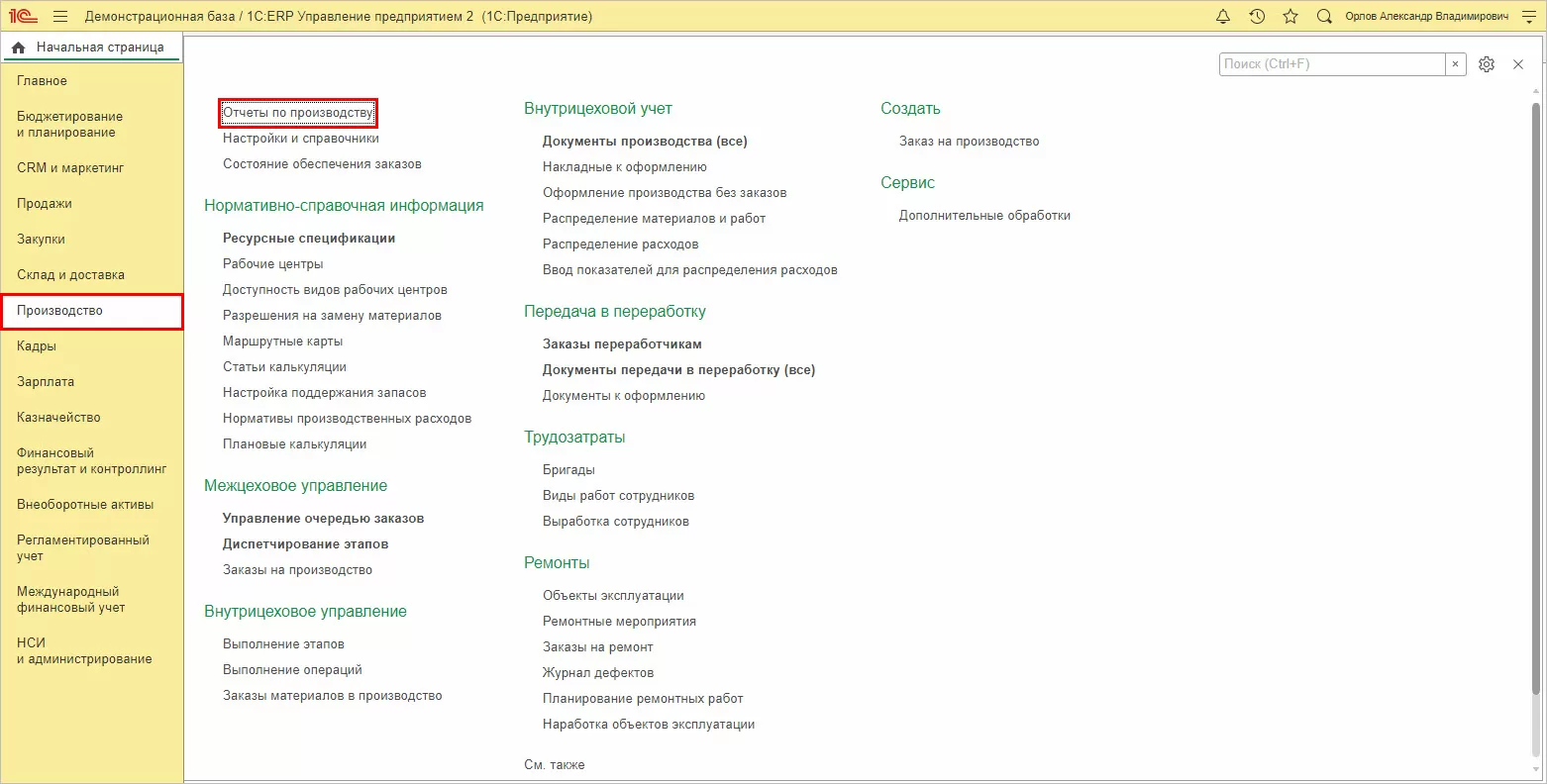Click user name Орлов Александр Владимирович
Viewport: 1547px width, 784px height.
[1427, 17]
